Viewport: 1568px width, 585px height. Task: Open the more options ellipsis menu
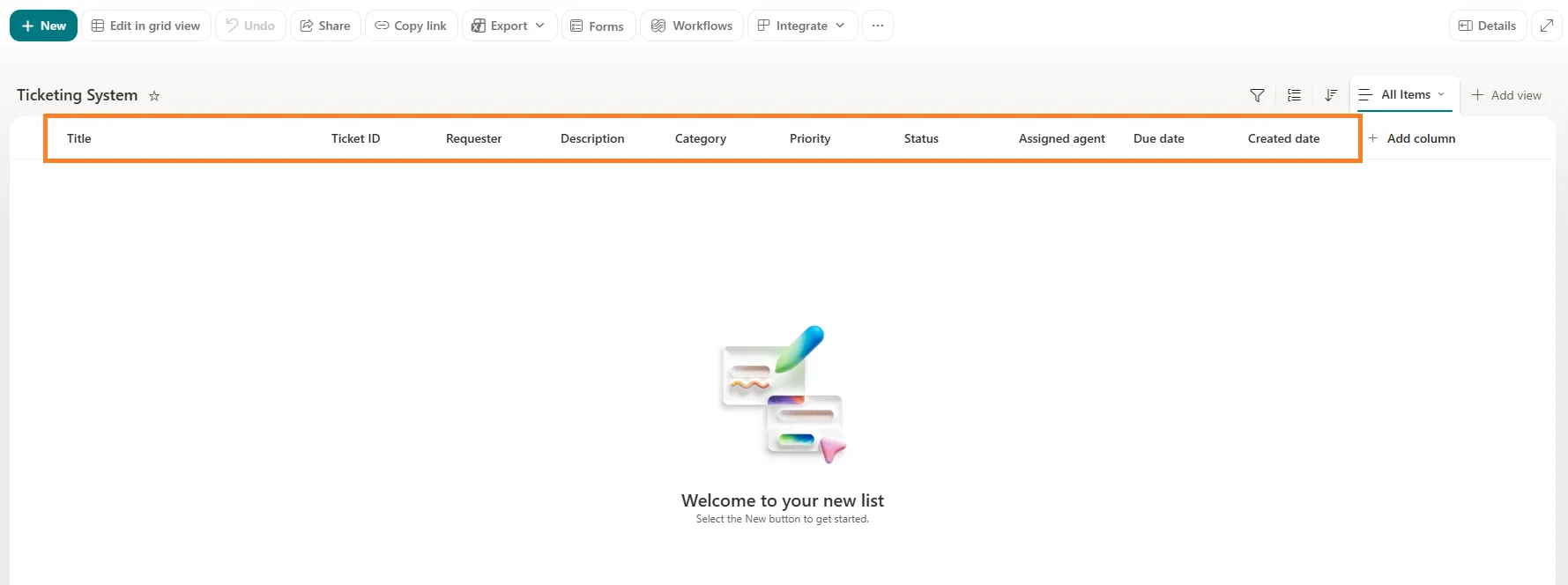pyautogui.click(x=878, y=26)
